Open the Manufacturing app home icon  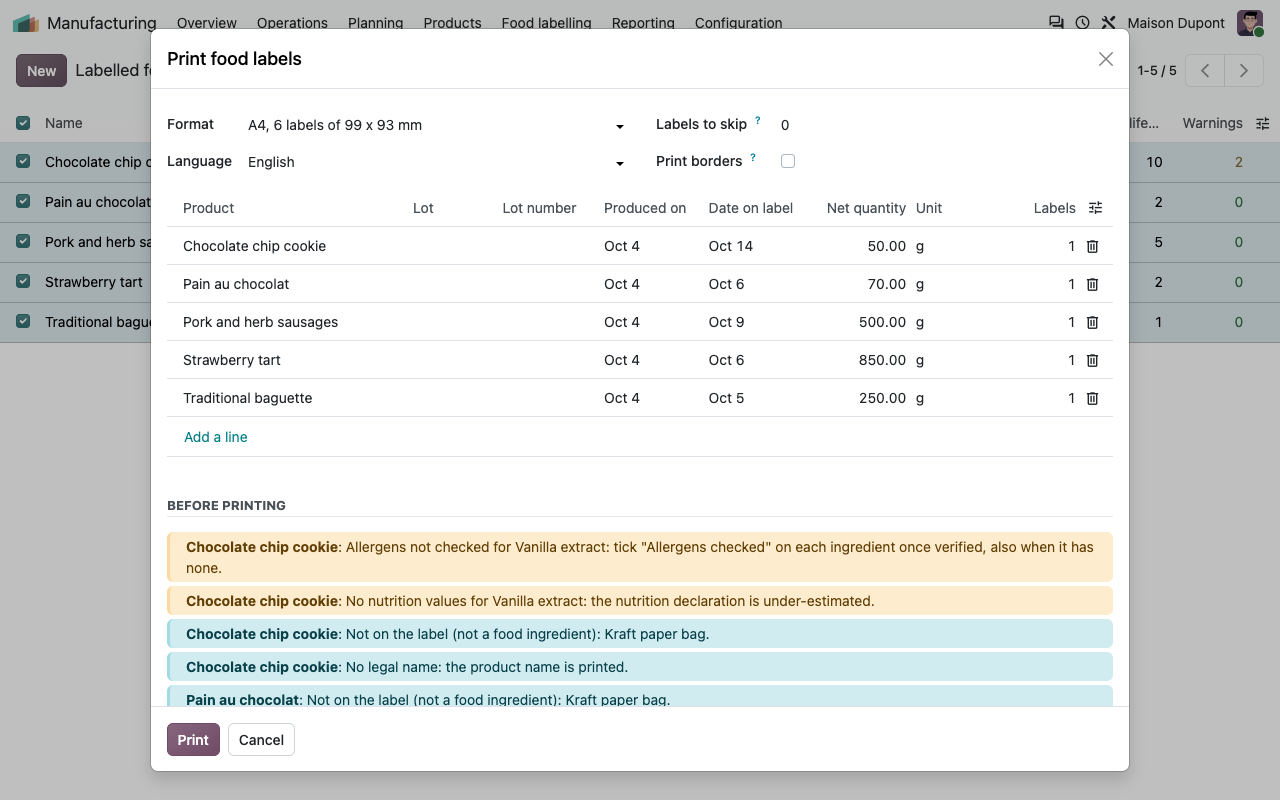[26, 22]
